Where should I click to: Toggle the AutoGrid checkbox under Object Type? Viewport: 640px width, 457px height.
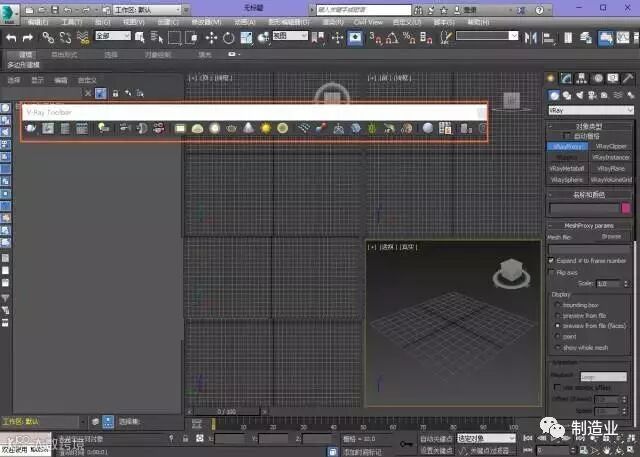(567, 135)
